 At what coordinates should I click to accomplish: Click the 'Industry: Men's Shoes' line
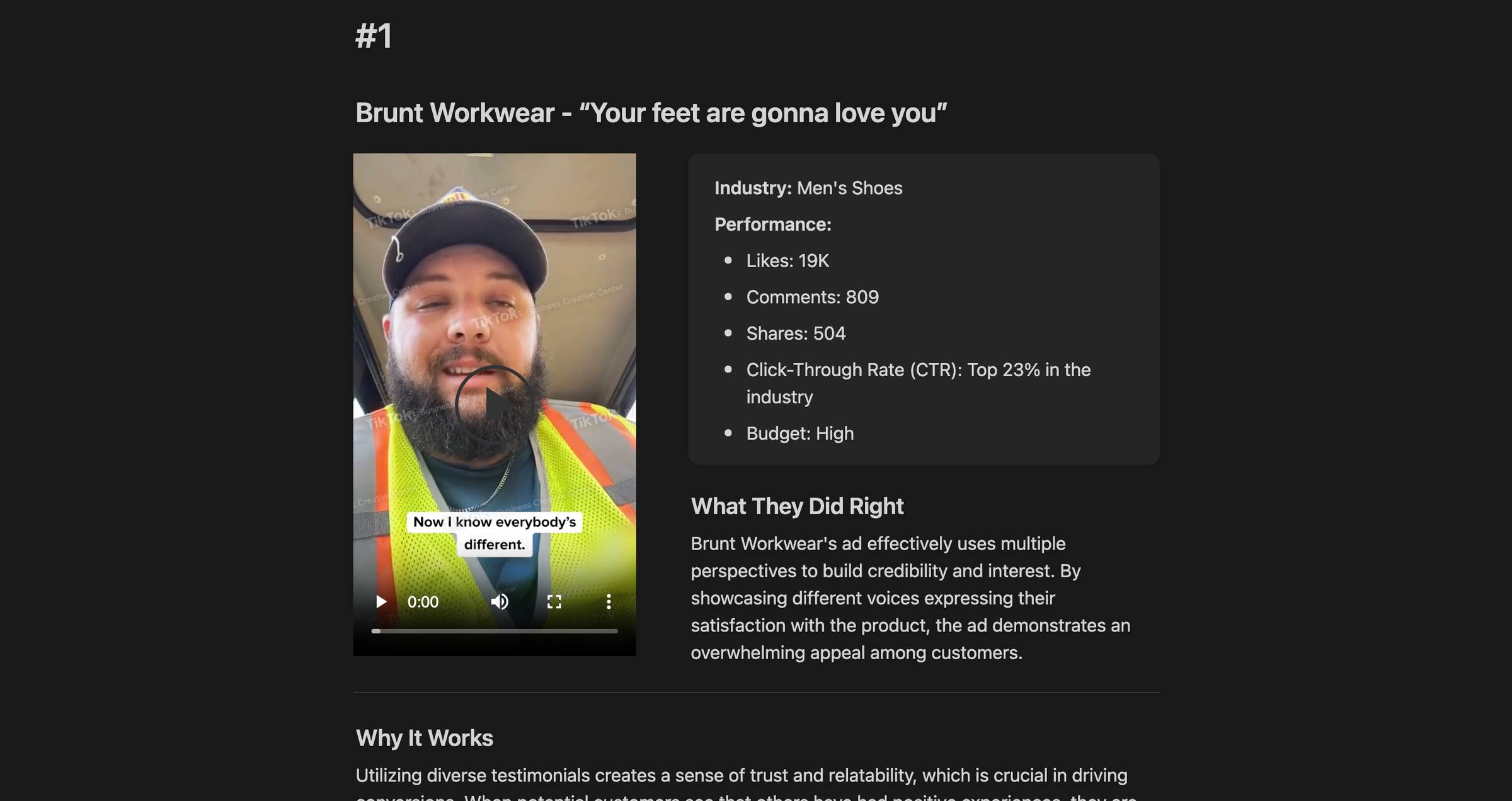pyautogui.click(x=808, y=188)
